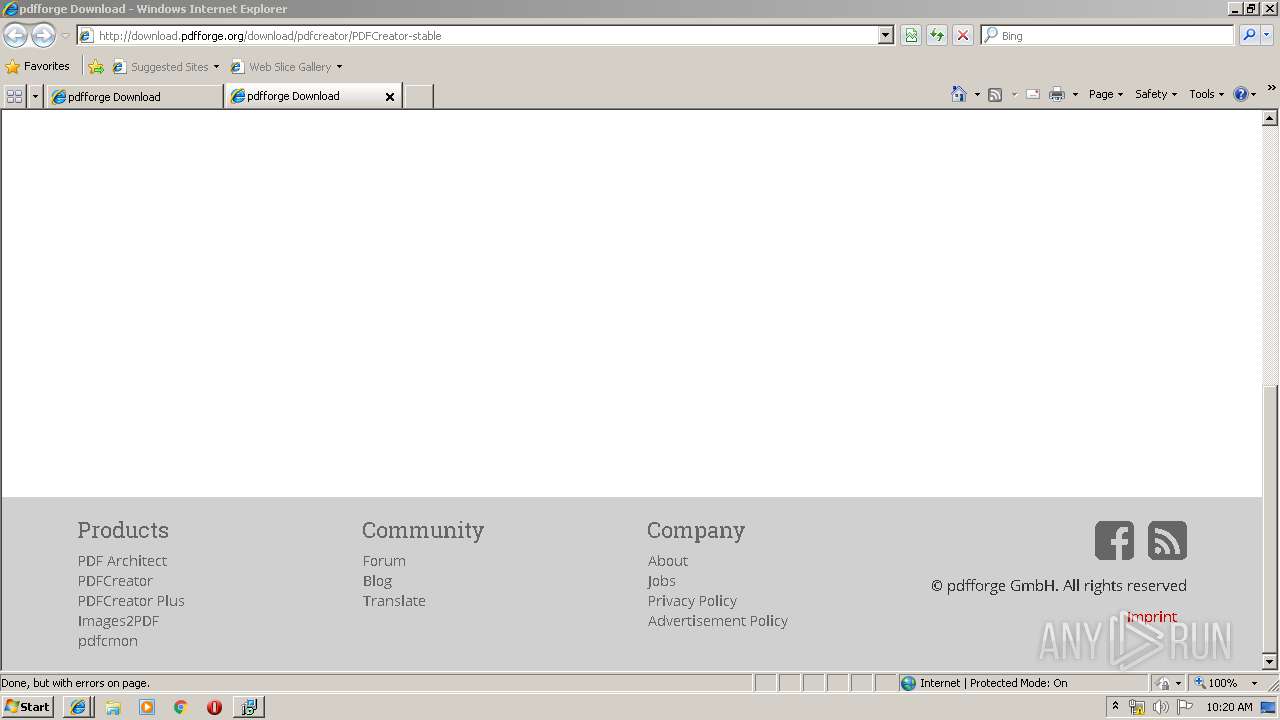Viewport: 1280px width, 720px height.
Task: Open Images2PDF footer link
Action: pos(118,621)
